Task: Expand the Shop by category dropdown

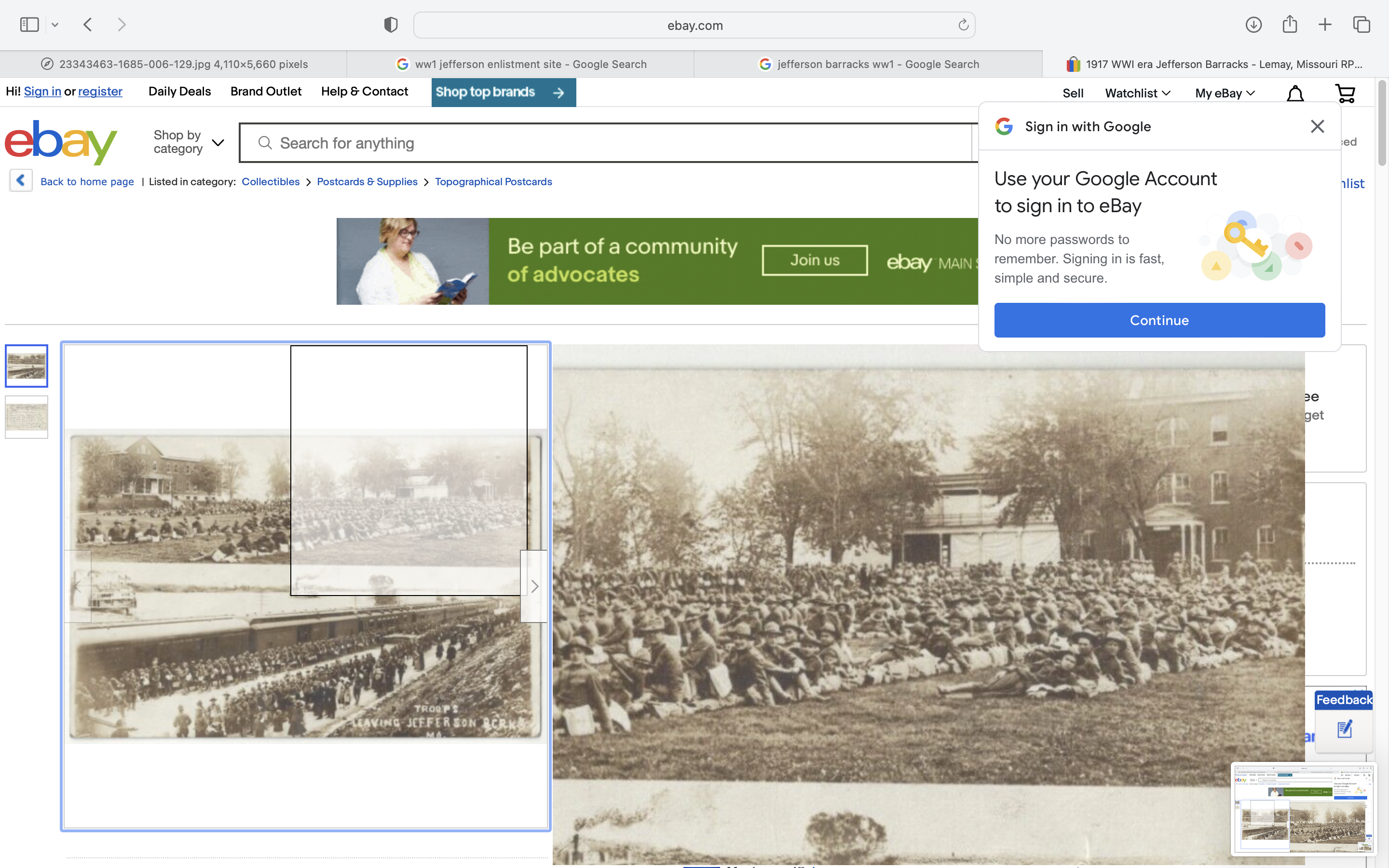Action: 188,142
